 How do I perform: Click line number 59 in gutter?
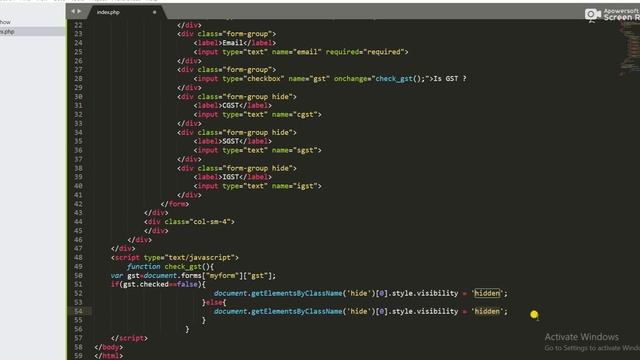coord(78,356)
